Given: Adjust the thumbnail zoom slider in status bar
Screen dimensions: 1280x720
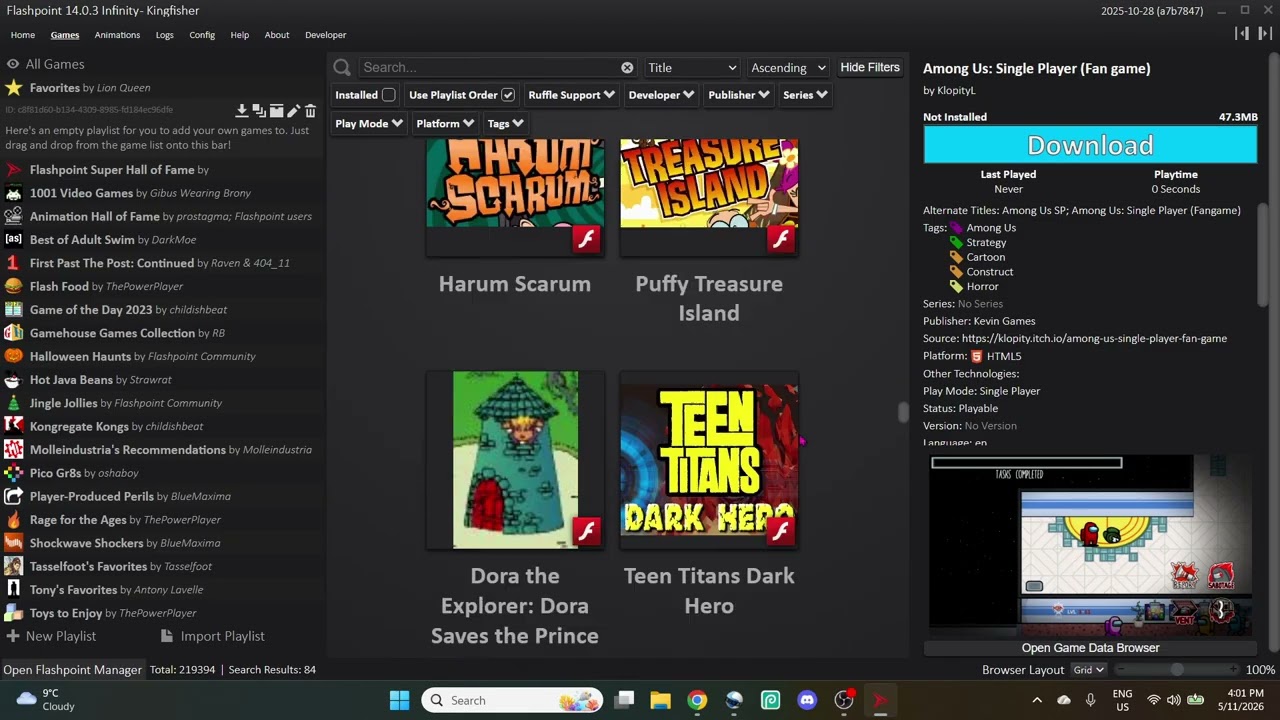Looking at the screenshot, I should [1176, 670].
